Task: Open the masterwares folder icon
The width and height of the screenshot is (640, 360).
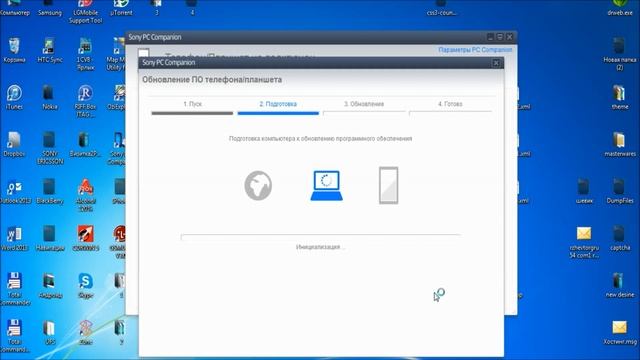Action: 620,144
